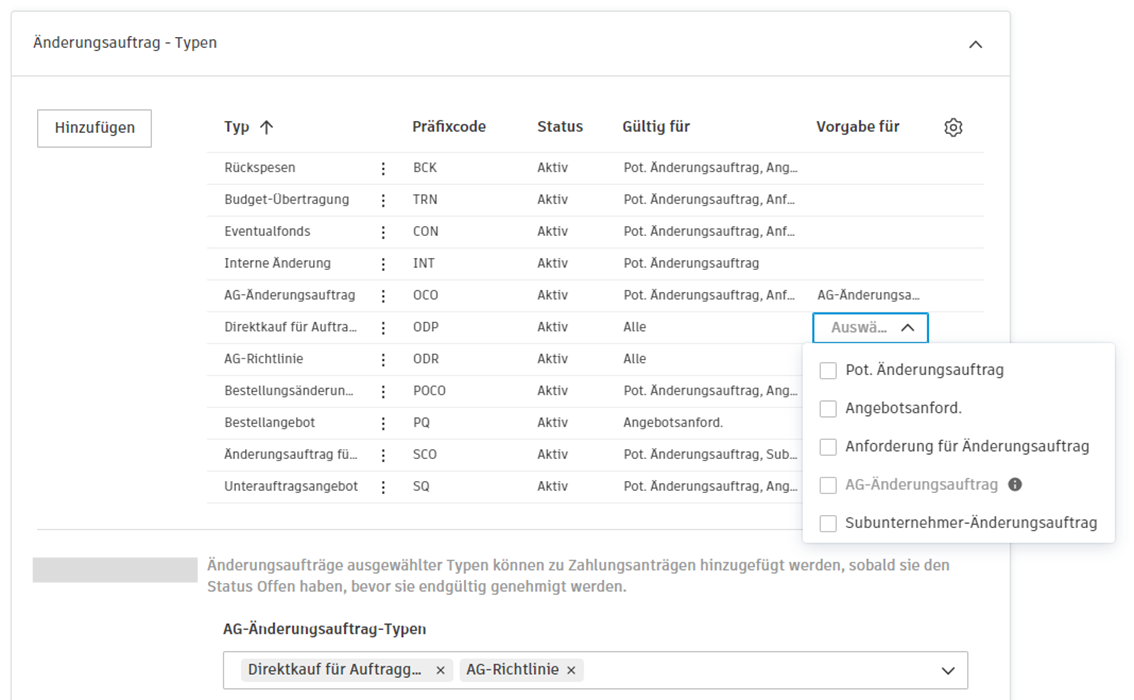1134x700 pixels.
Task: Open the table column settings gear
Action: [953, 127]
